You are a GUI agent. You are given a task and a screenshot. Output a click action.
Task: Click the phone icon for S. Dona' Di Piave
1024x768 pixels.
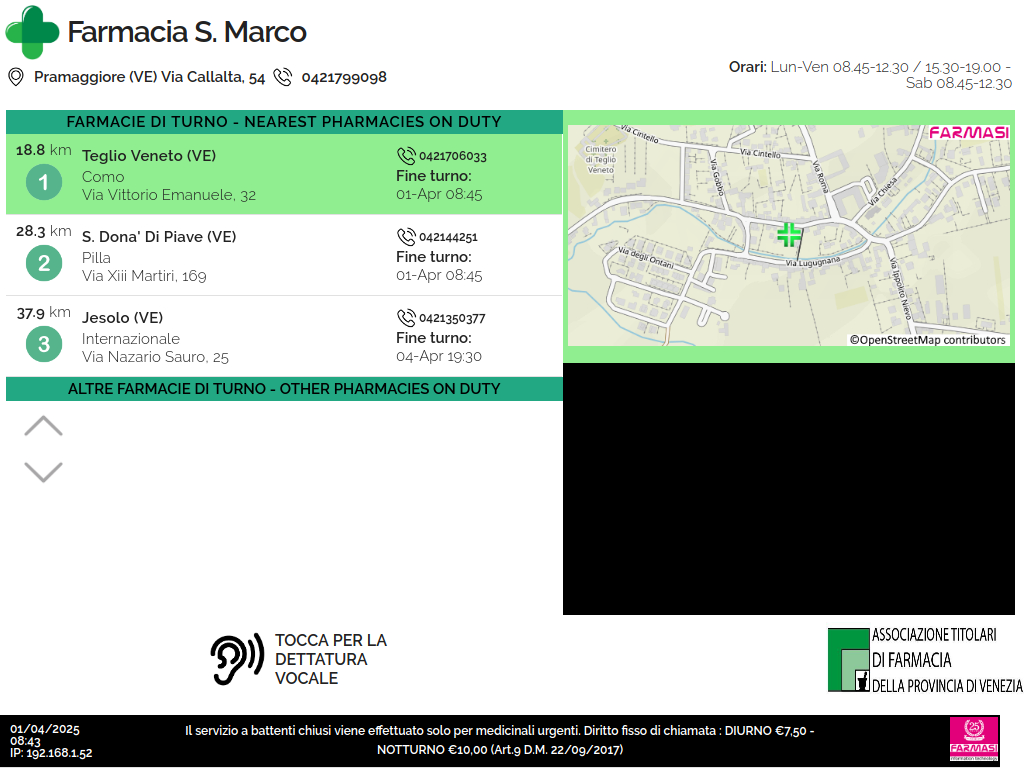coord(406,237)
